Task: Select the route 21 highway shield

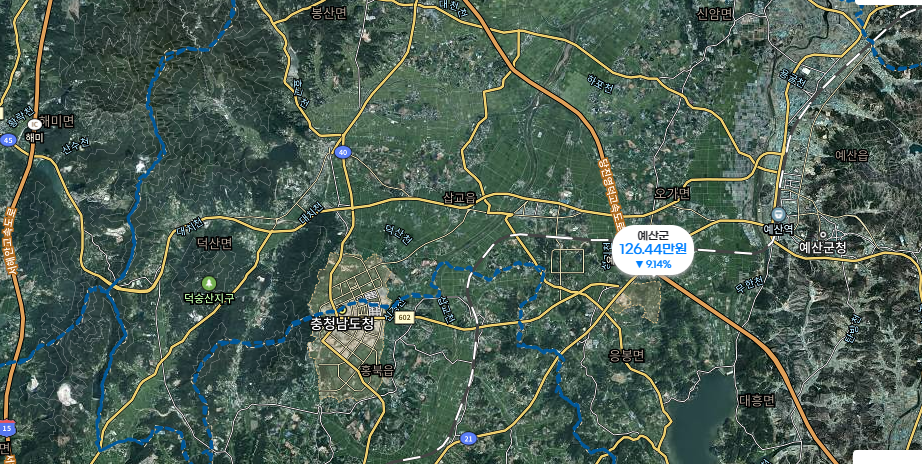Action: (x=468, y=438)
